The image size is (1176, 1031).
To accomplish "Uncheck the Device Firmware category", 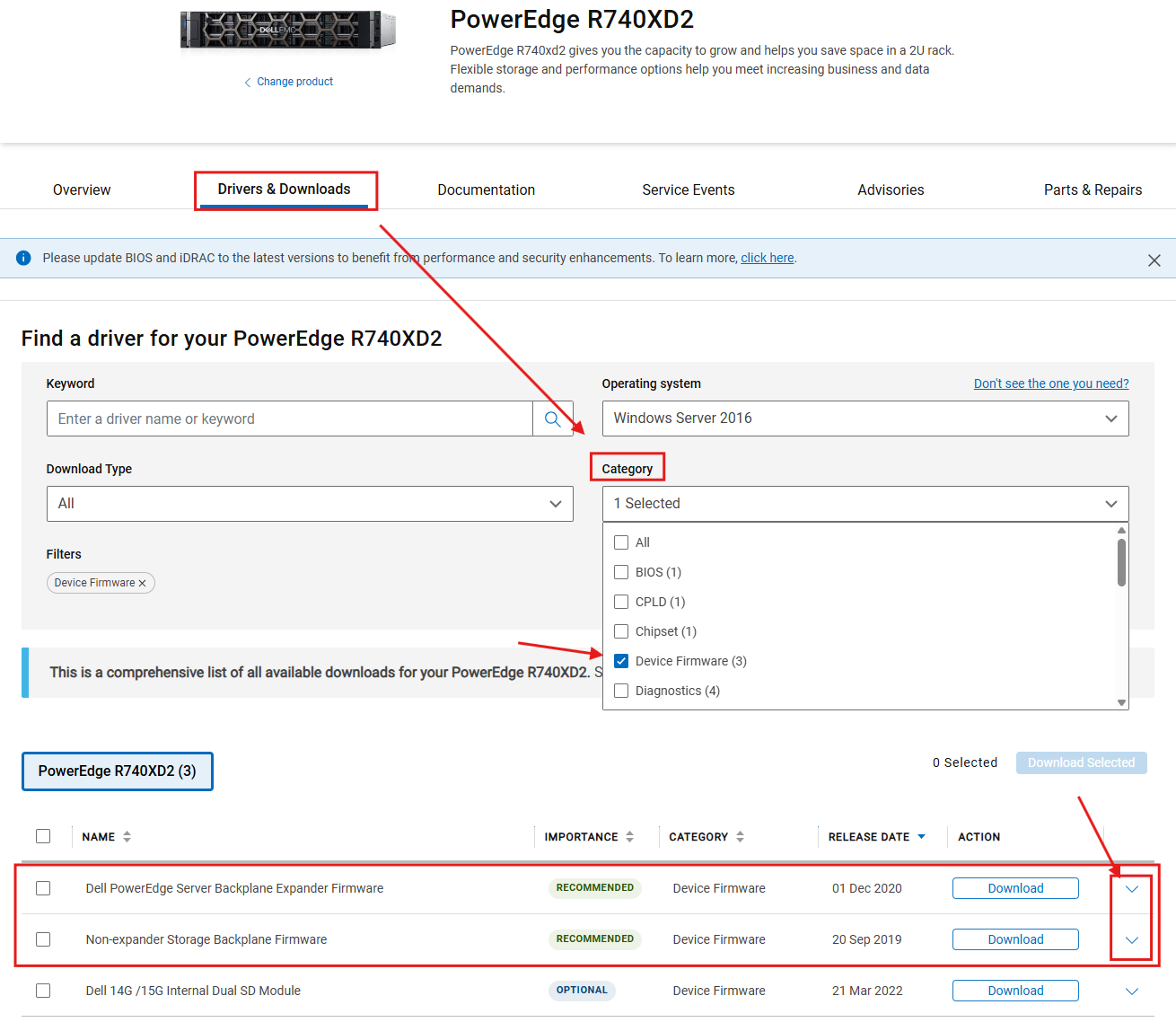I will (x=621, y=661).
